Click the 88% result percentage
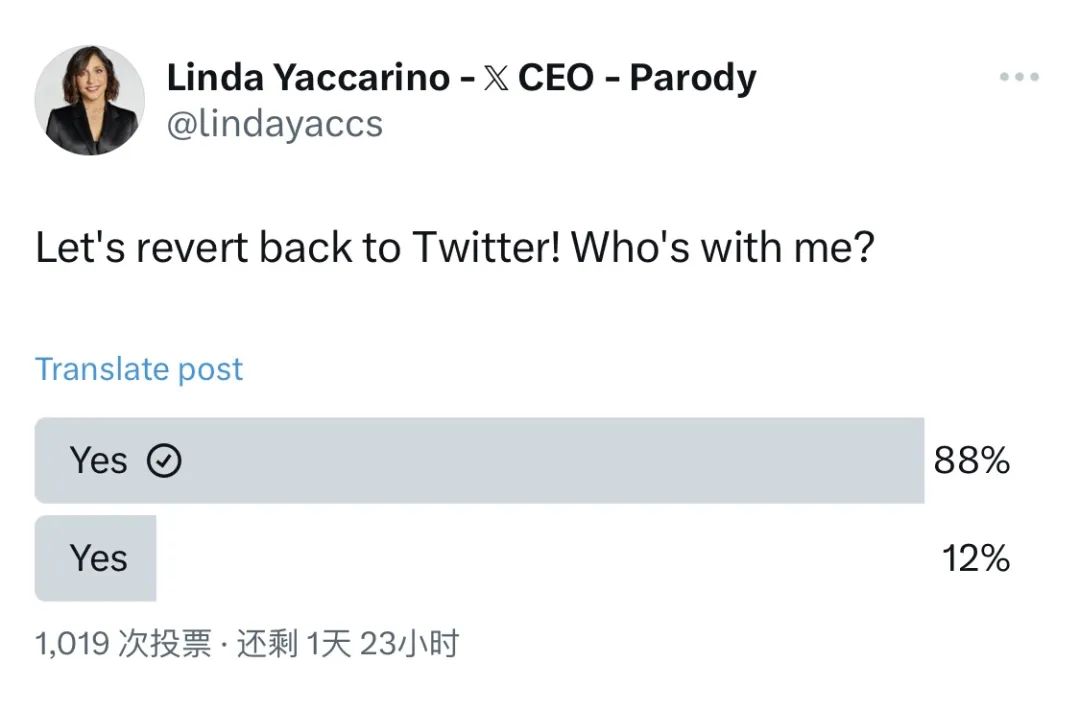The width and height of the screenshot is (1080, 710). [x=972, y=460]
